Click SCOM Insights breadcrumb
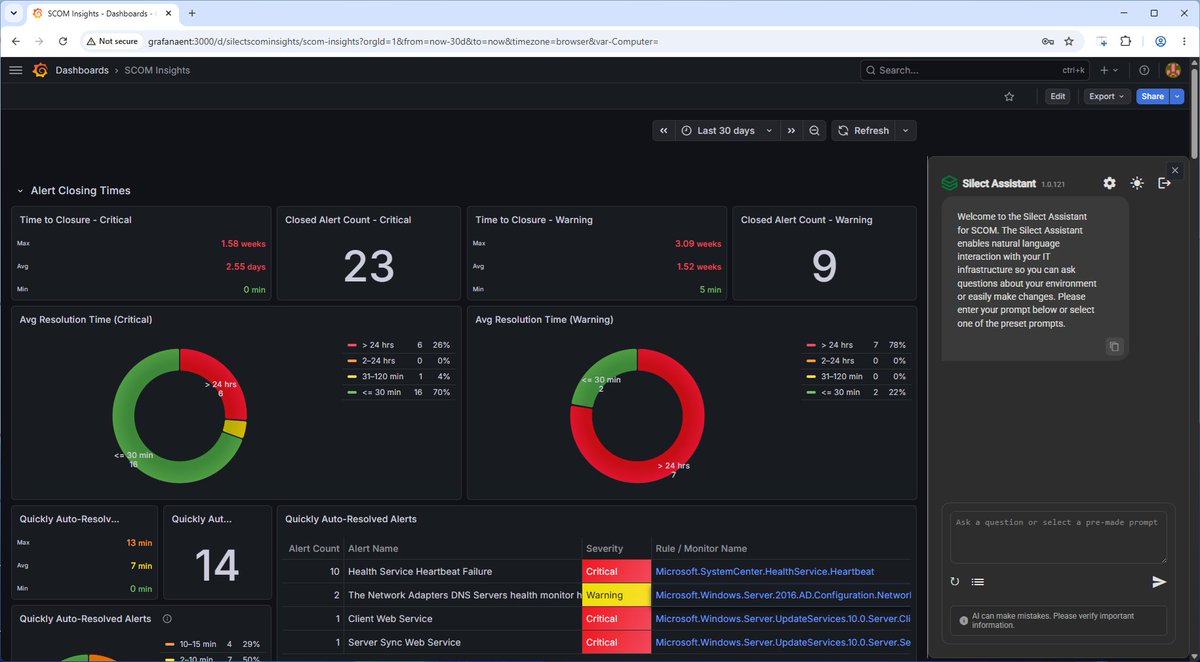Viewport: 1200px width, 662px height. tap(157, 70)
